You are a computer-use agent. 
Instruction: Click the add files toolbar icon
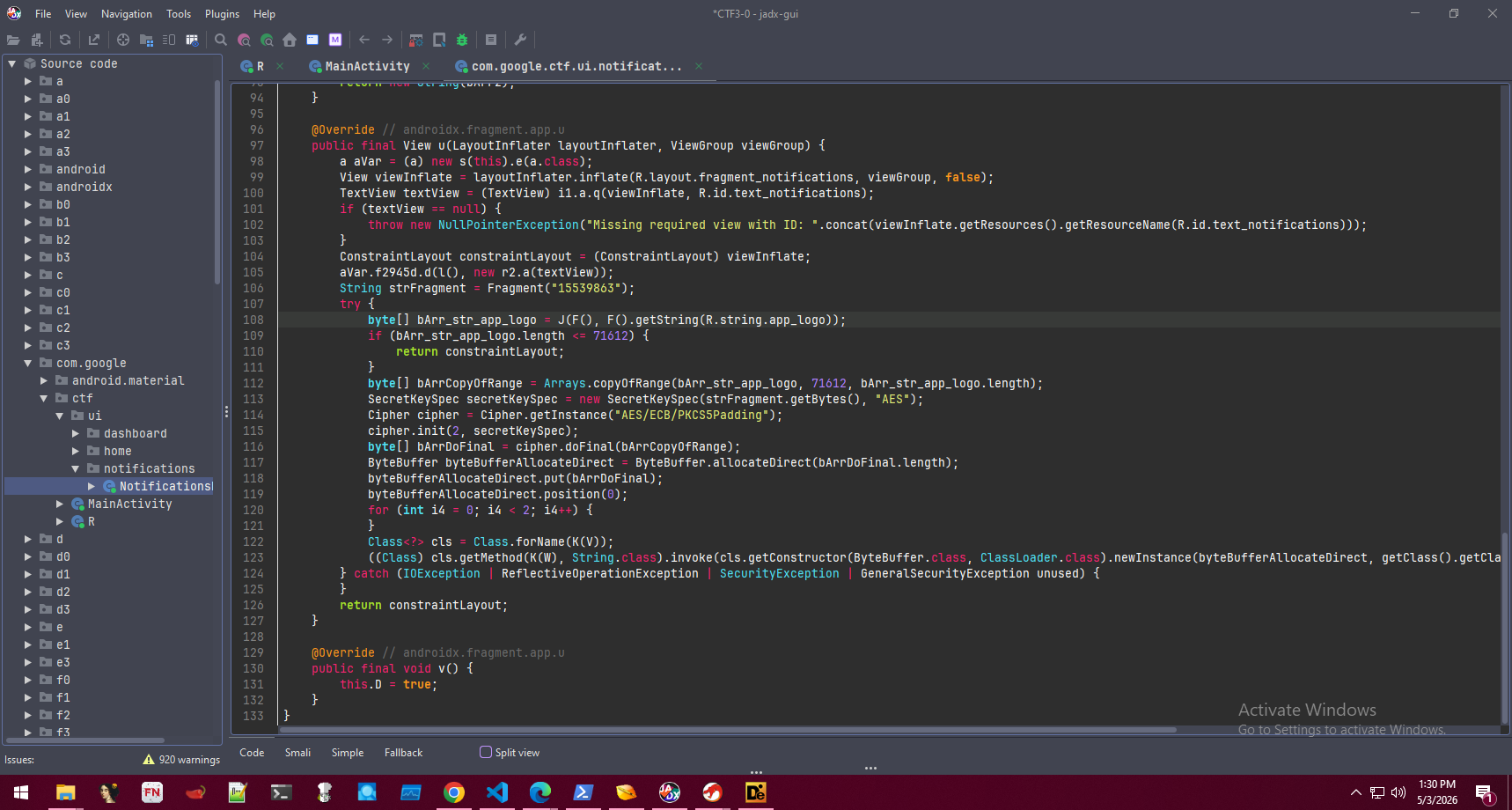[36, 40]
